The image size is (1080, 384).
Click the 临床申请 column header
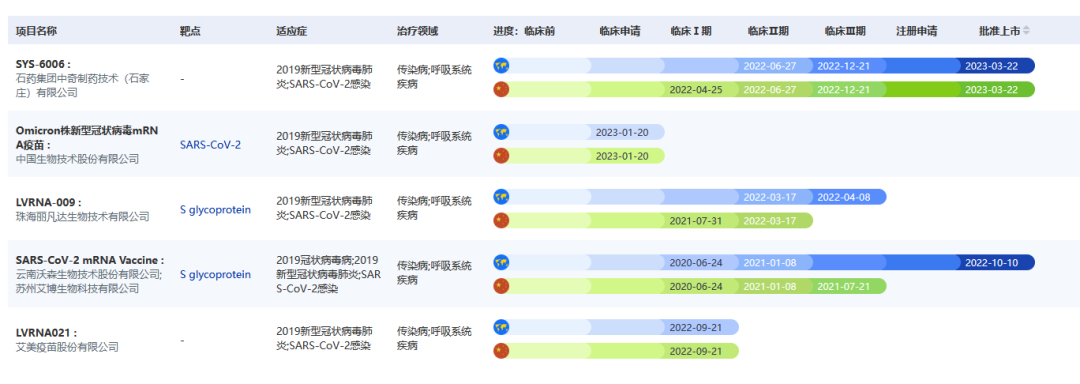(x=620, y=31)
